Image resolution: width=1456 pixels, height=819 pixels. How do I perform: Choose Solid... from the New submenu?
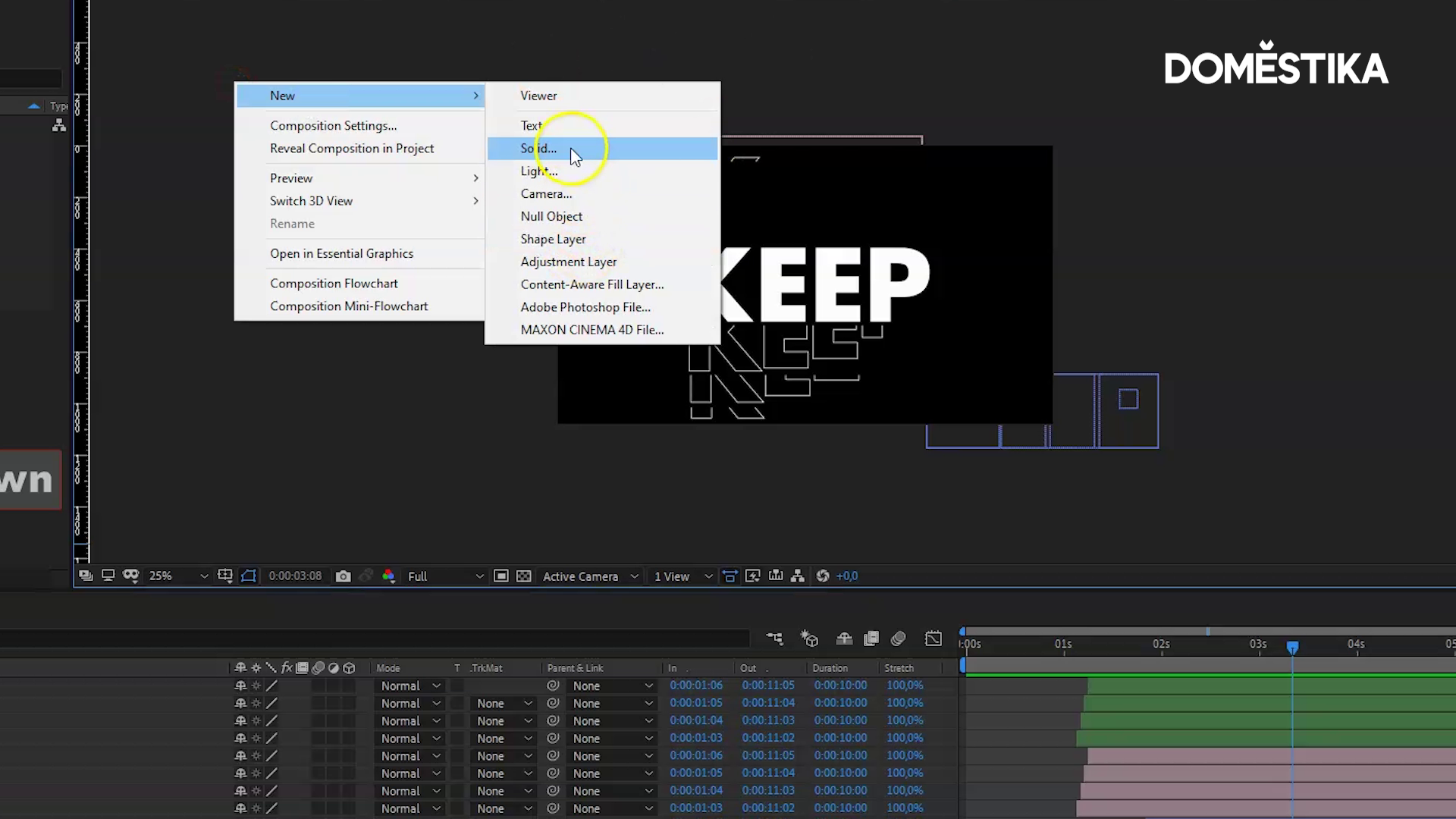[x=602, y=149]
